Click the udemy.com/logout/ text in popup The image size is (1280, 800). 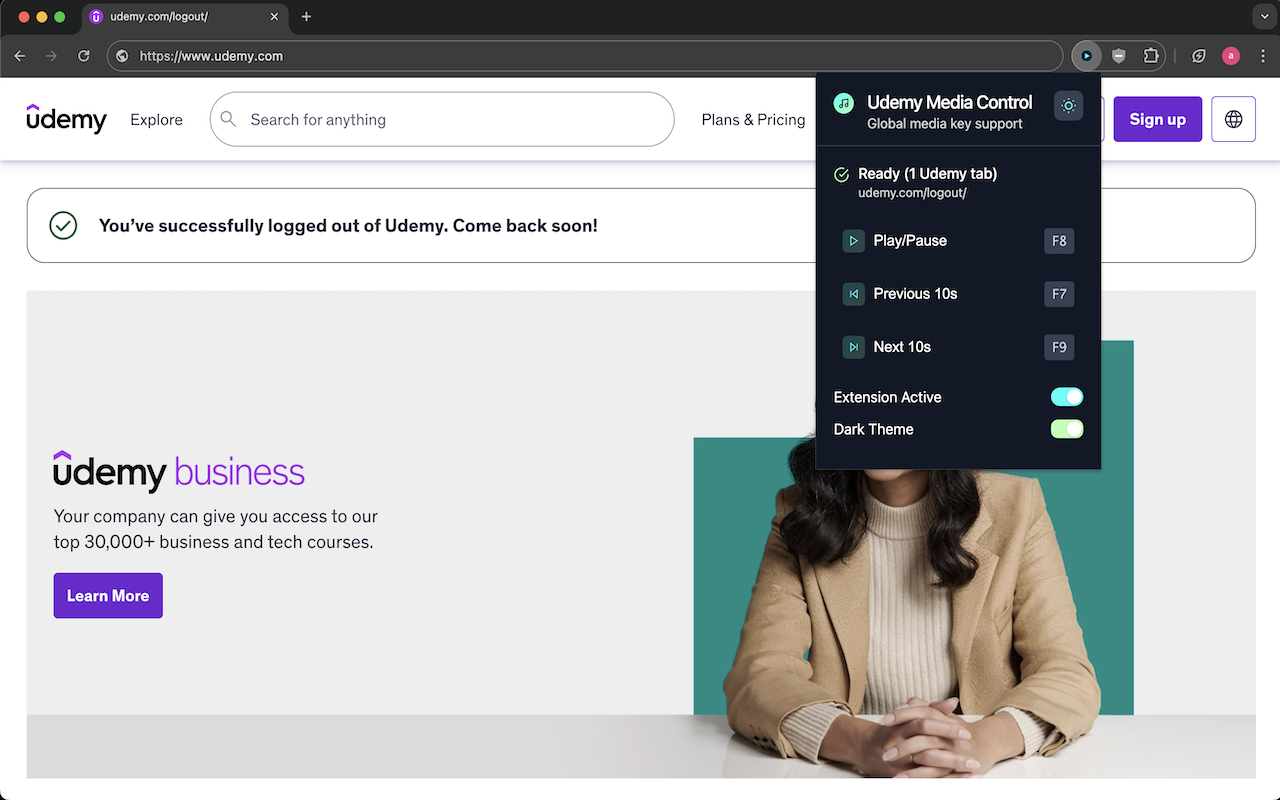(x=912, y=193)
